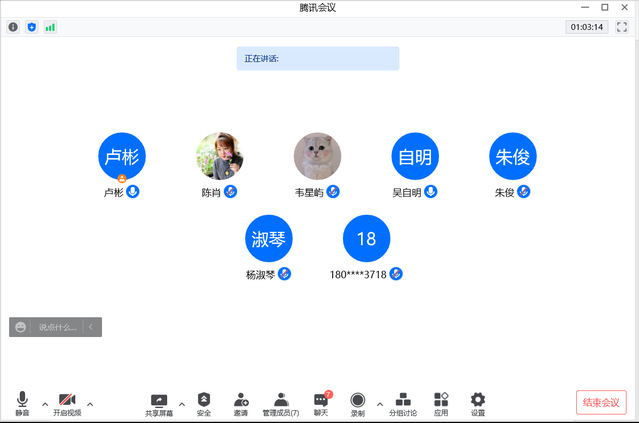Select 韦星屿's cat avatar thumbnail
Image resolution: width=639 pixels, height=423 pixels.
point(317,156)
